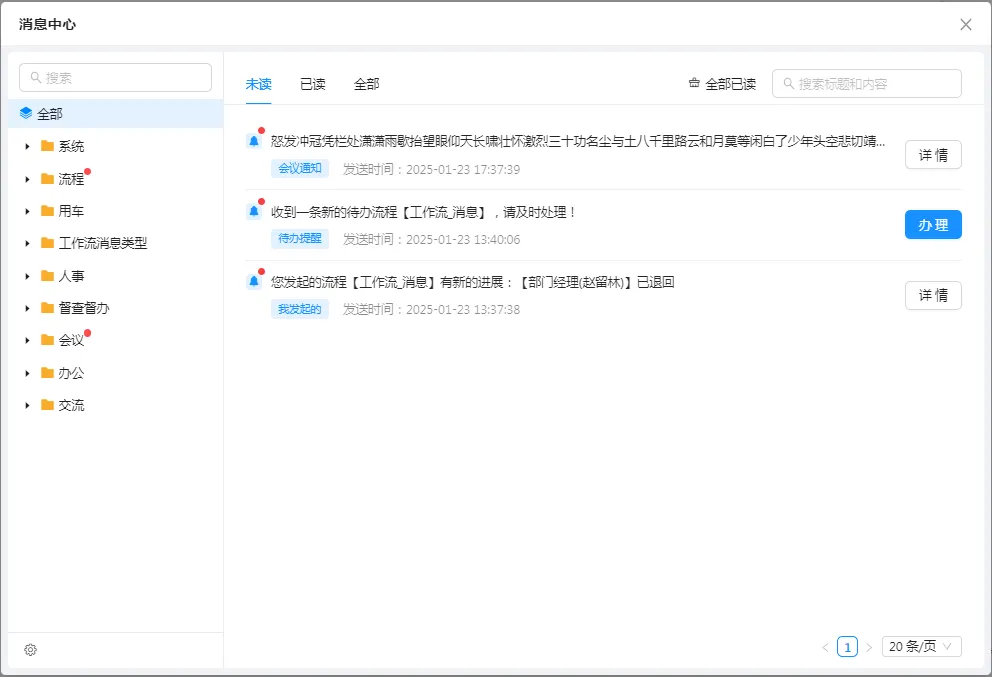Screen dimensions: 992x677
Task: Click the 全部已读 mark-all-read icon
Action: [694, 84]
